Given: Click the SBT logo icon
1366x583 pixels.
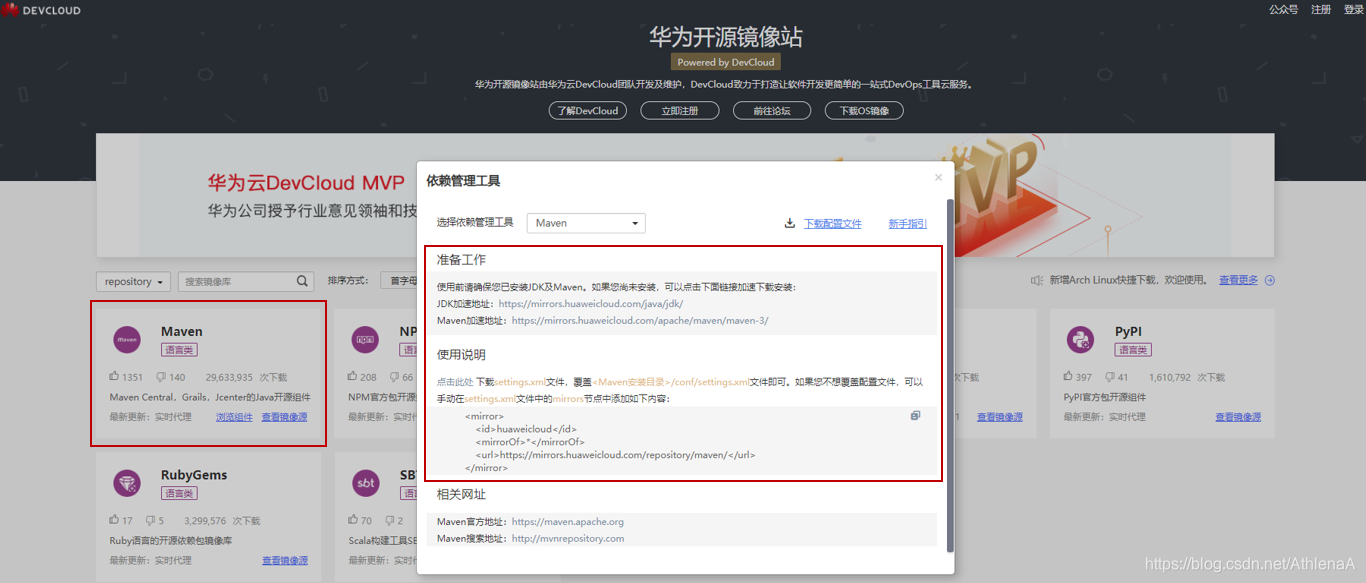Looking at the screenshot, I should [366, 483].
